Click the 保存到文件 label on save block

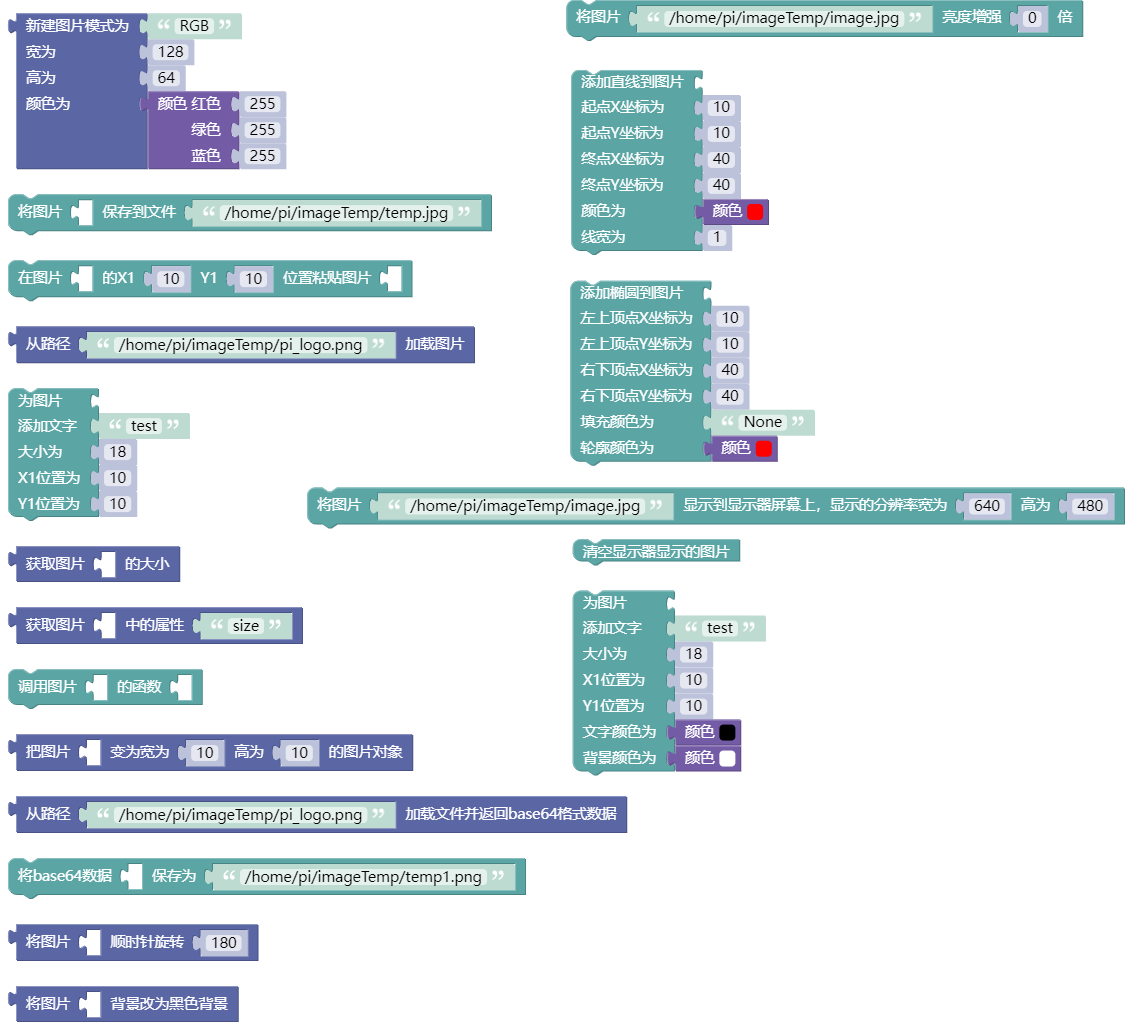click(x=138, y=212)
